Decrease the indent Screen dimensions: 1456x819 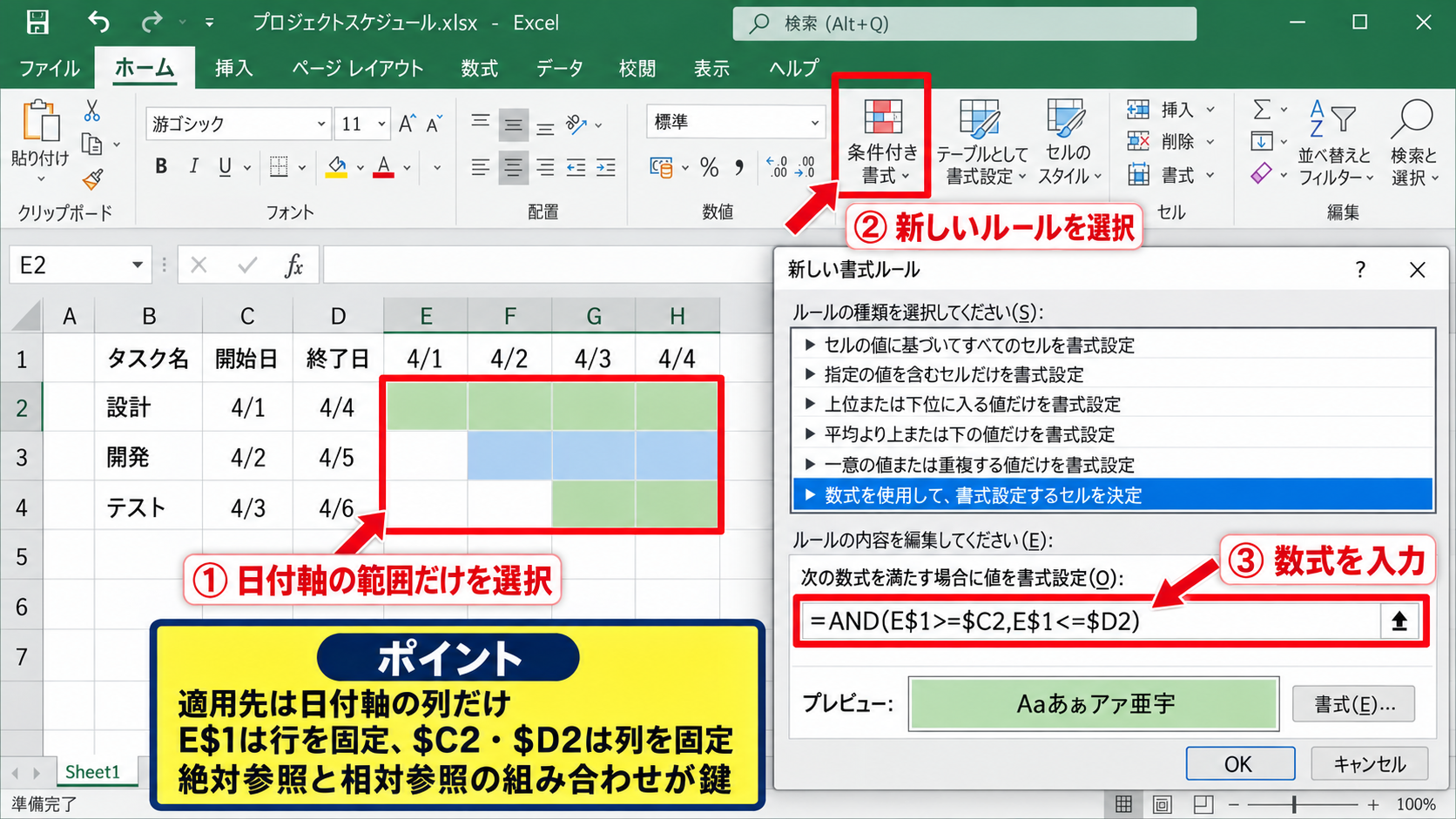(x=576, y=167)
